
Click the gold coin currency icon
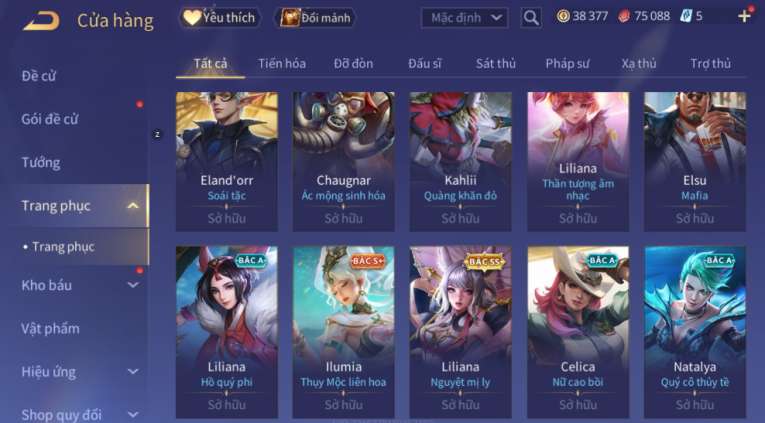tap(563, 17)
